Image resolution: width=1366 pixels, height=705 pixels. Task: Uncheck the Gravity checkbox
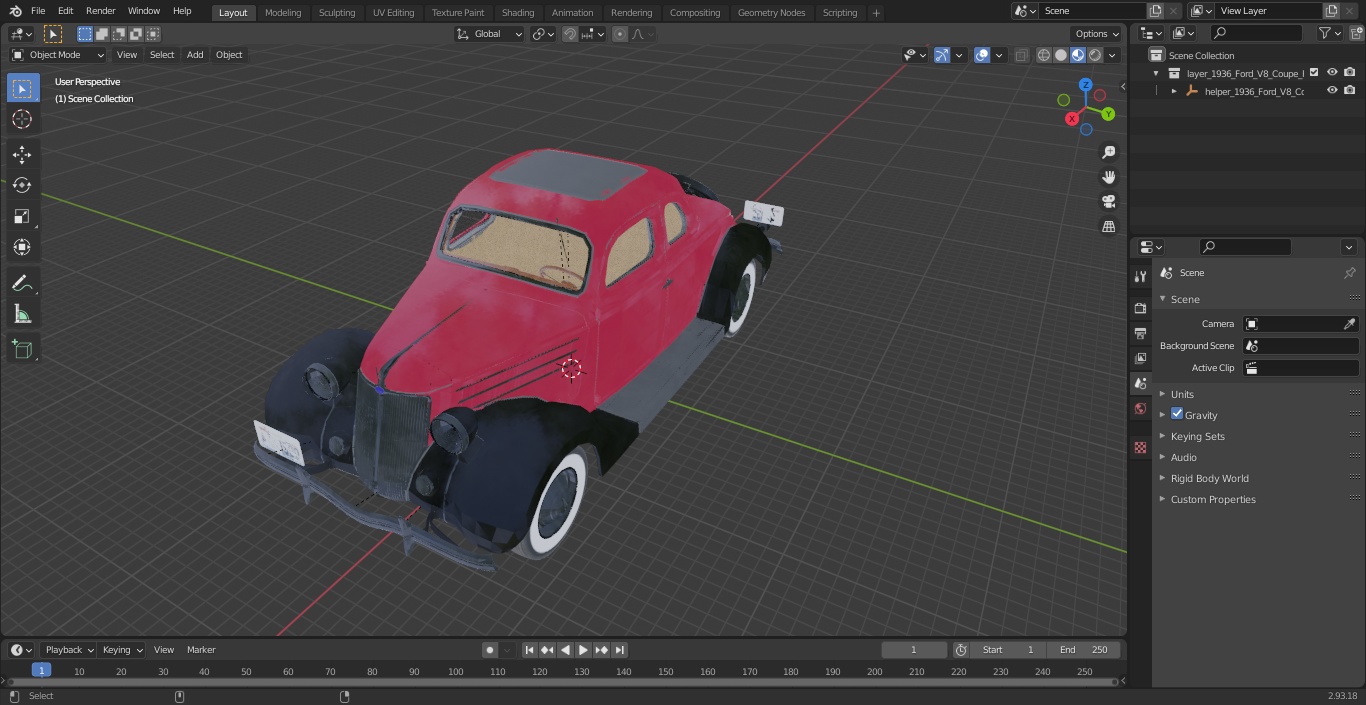pyautogui.click(x=1177, y=414)
